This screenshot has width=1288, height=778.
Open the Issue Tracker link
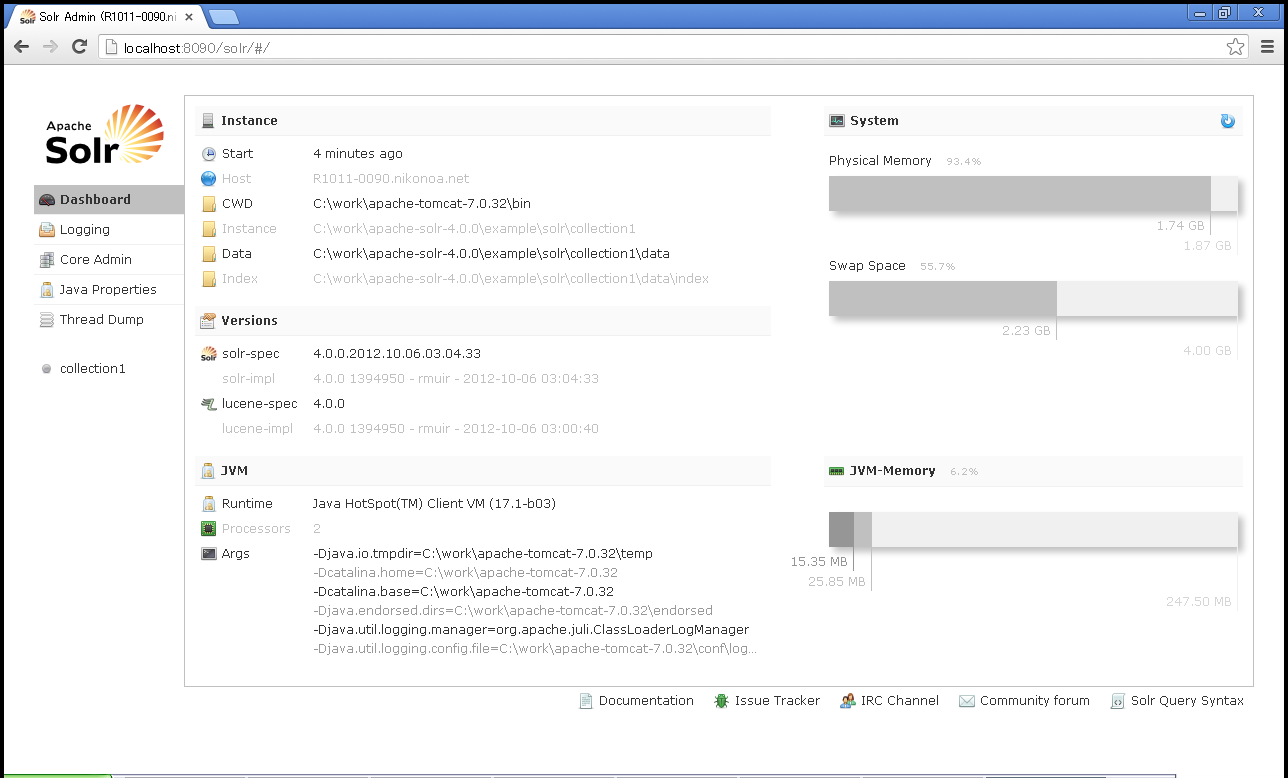[767, 701]
